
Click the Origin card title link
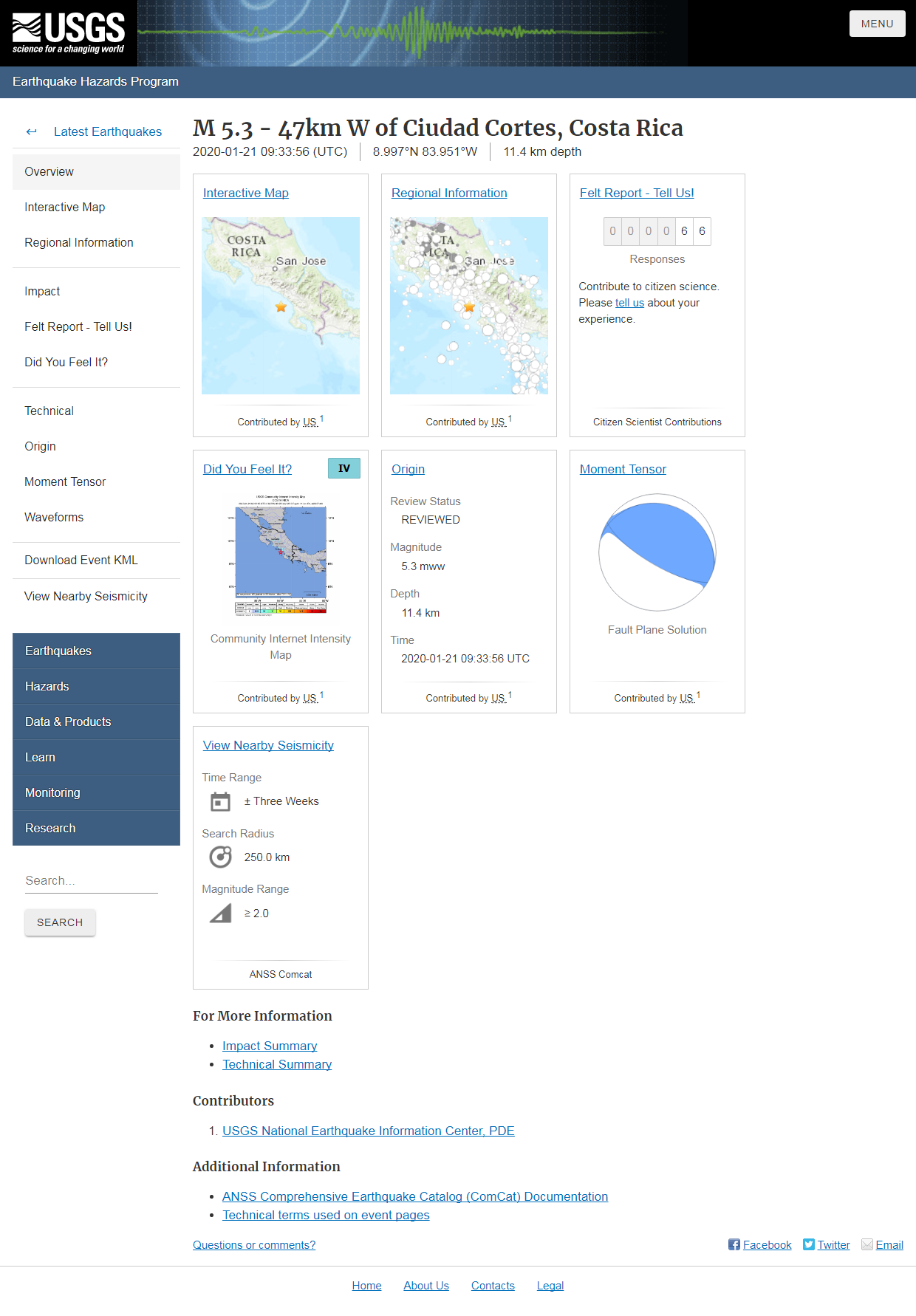pos(408,469)
